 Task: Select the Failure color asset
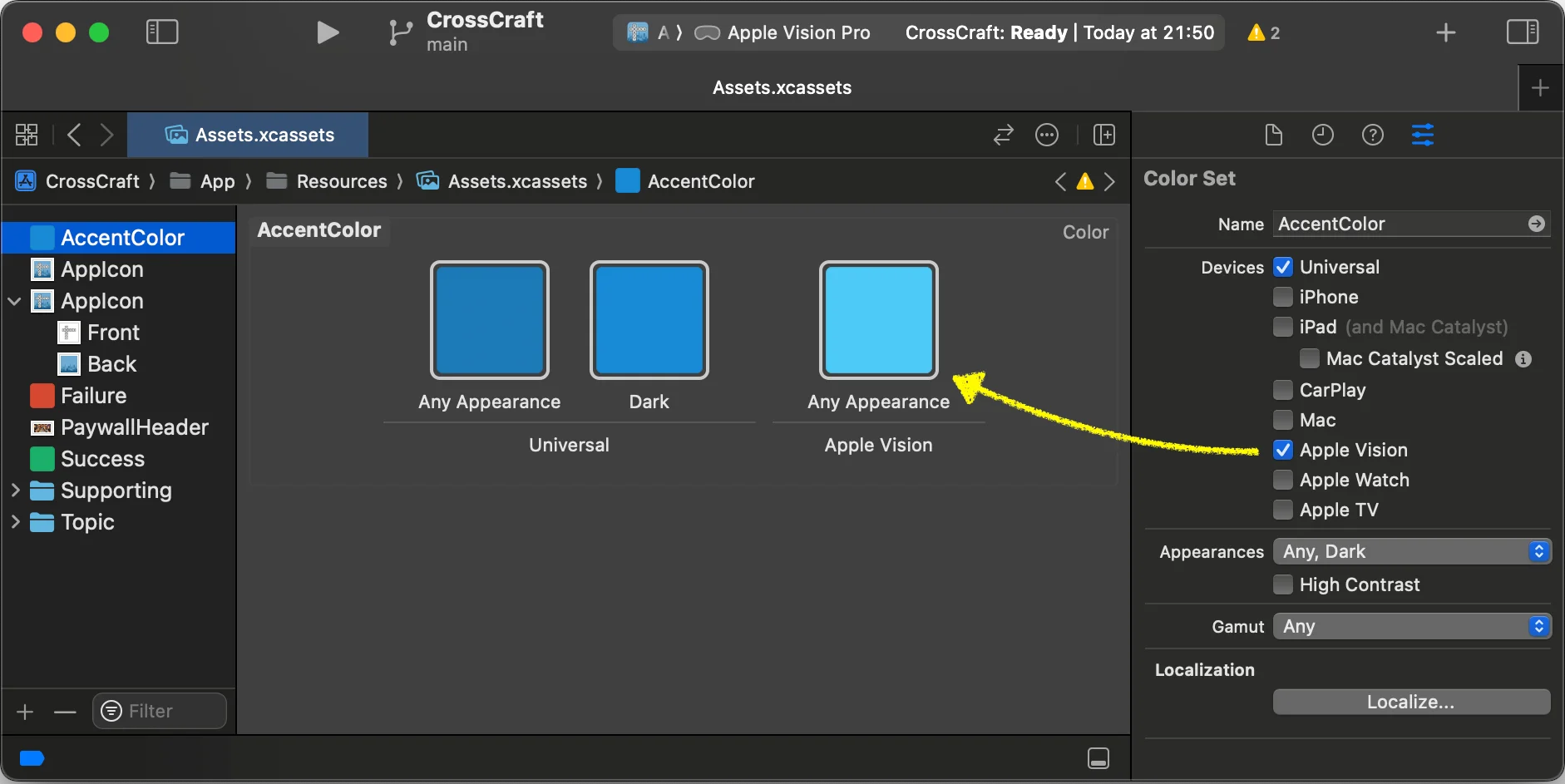tap(93, 396)
